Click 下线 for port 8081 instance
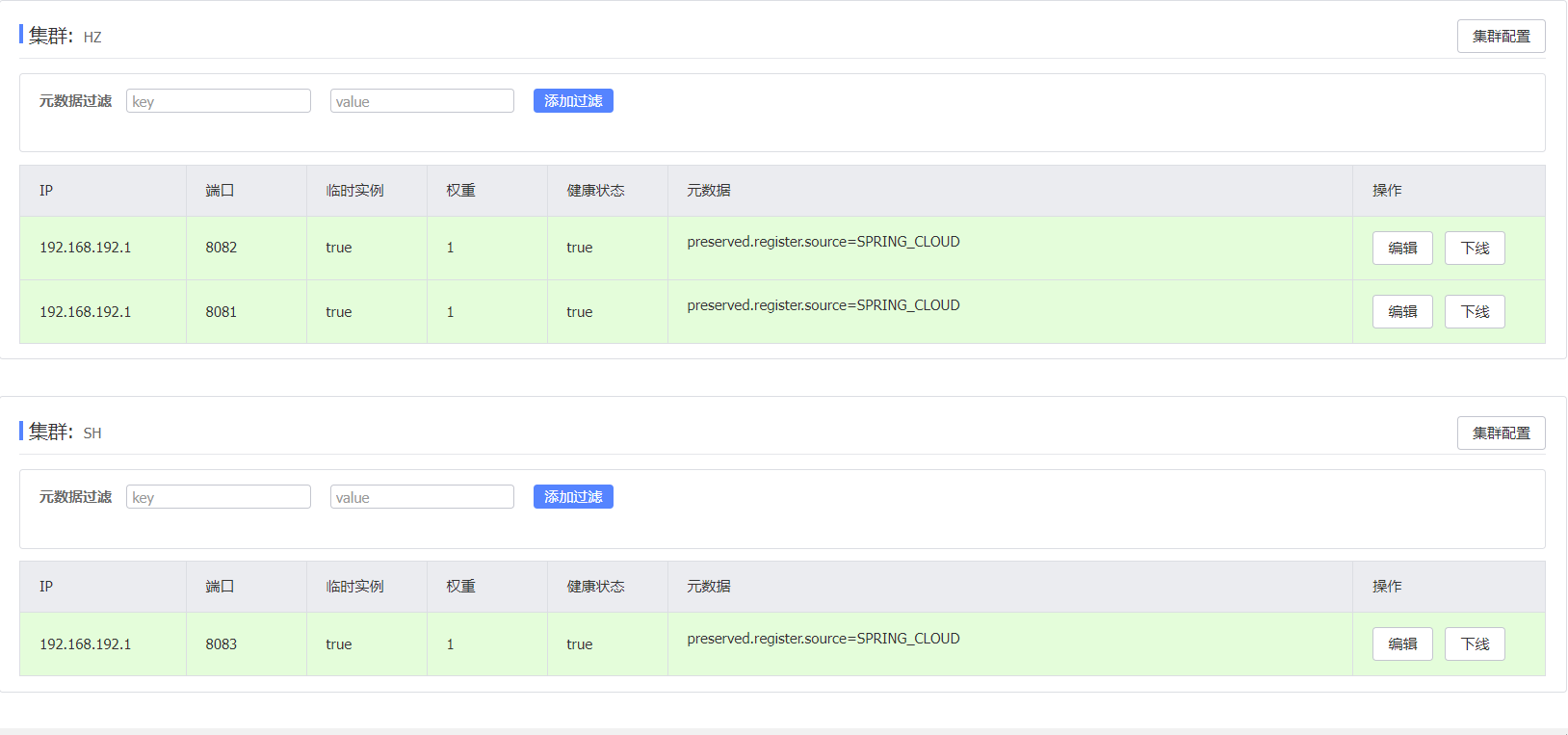The image size is (1568, 735). [1475, 312]
